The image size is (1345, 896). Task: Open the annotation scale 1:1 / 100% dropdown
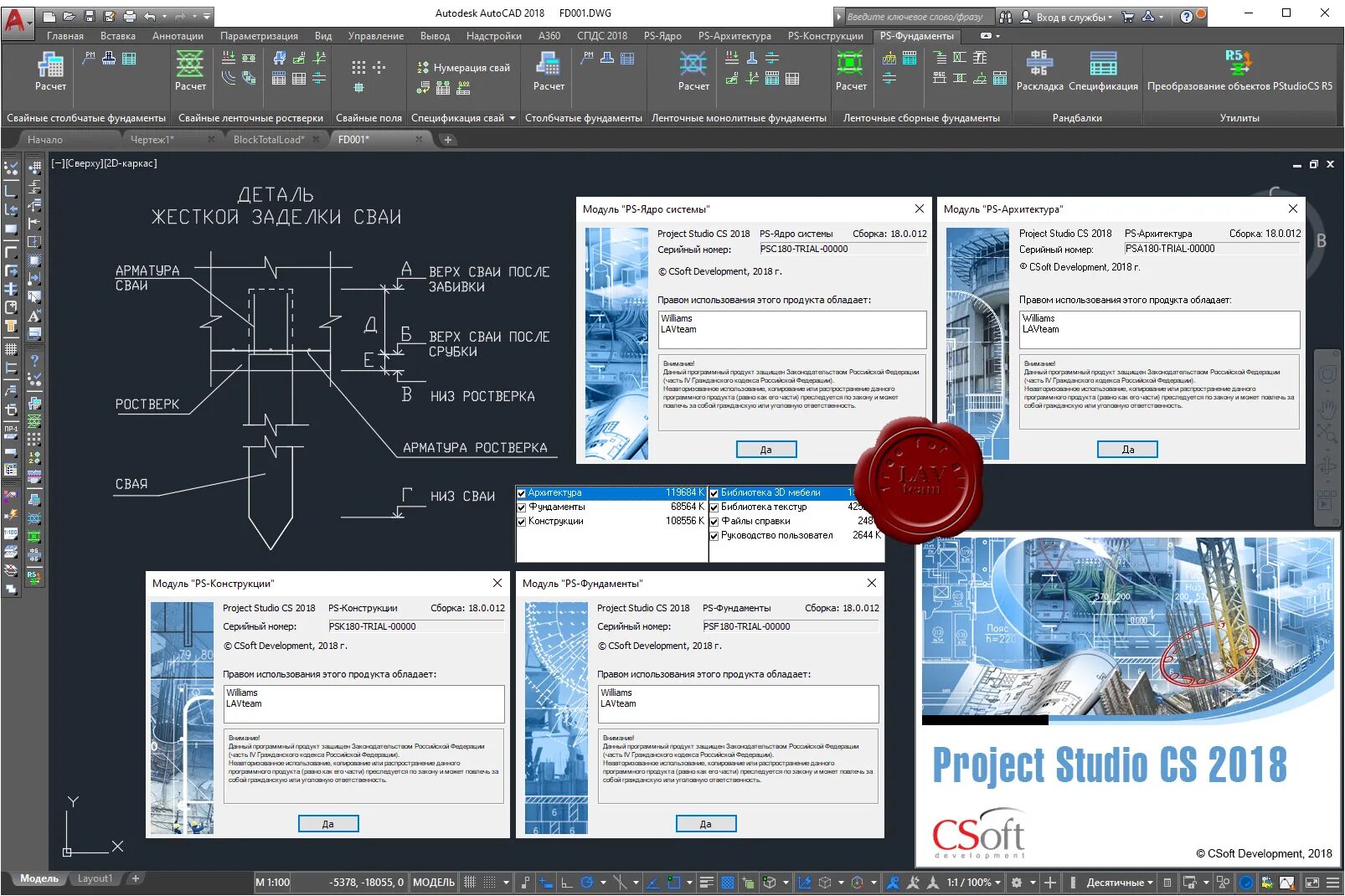tap(973, 882)
